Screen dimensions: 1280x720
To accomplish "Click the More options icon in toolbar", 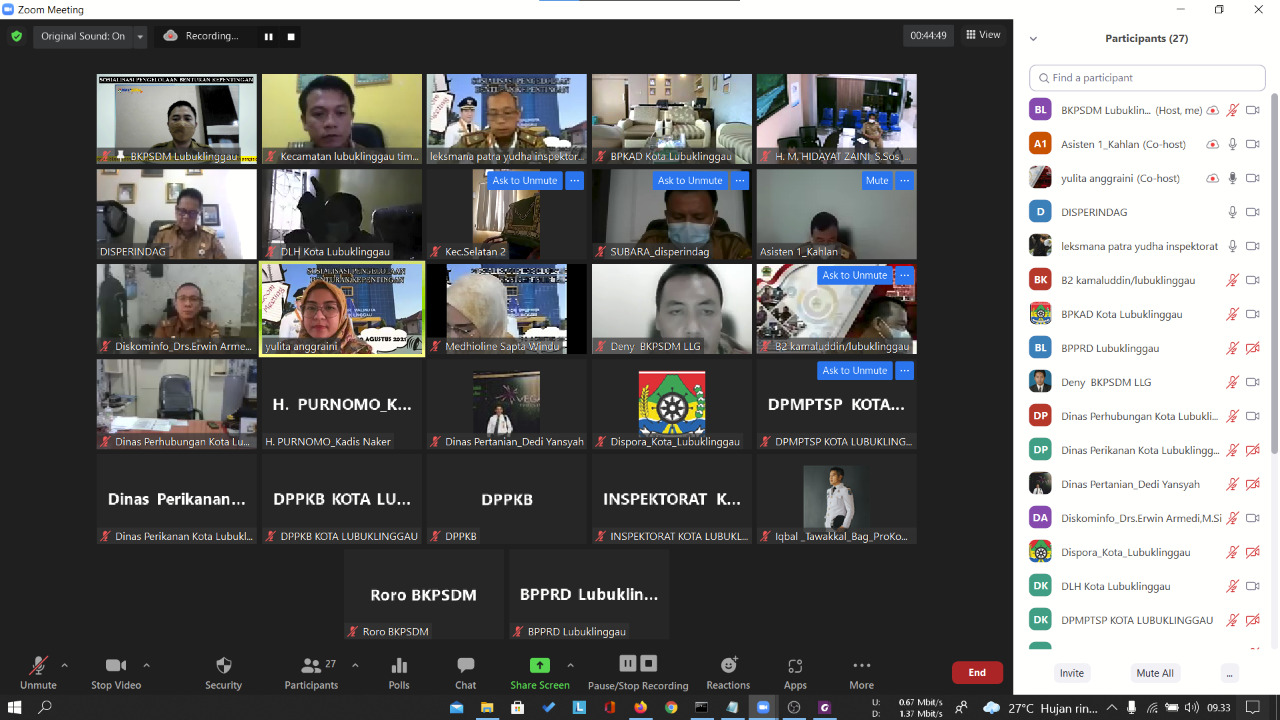I will click(861, 672).
